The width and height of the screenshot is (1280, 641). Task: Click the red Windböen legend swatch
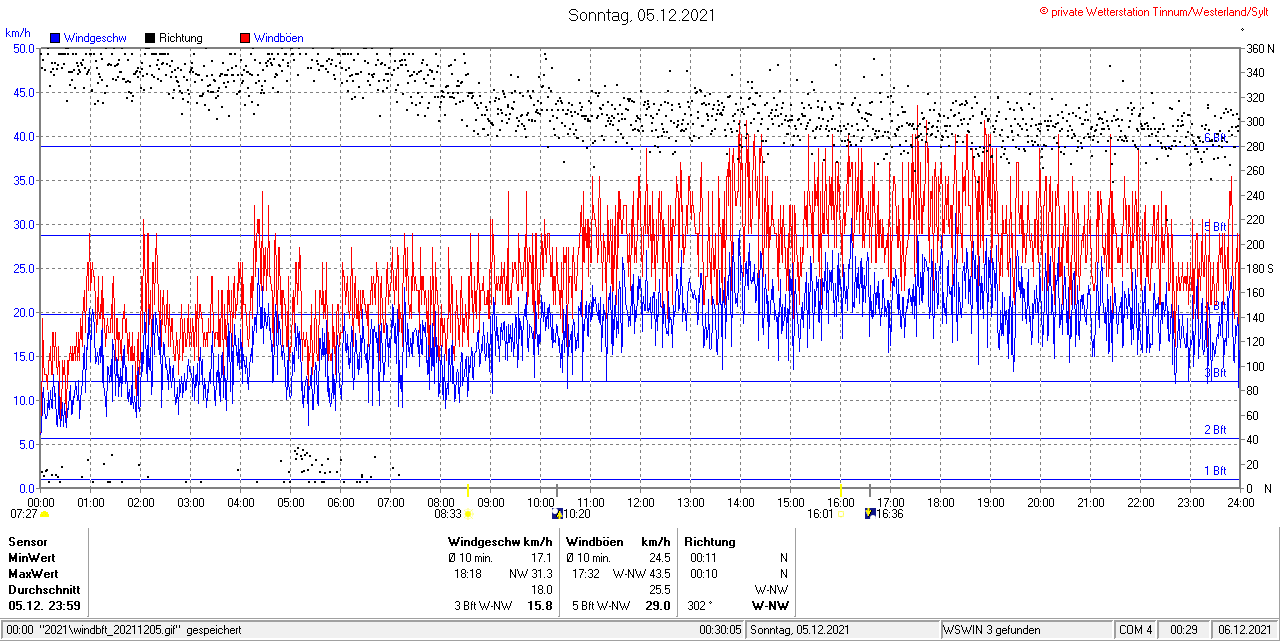pyautogui.click(x=245, y=38)
